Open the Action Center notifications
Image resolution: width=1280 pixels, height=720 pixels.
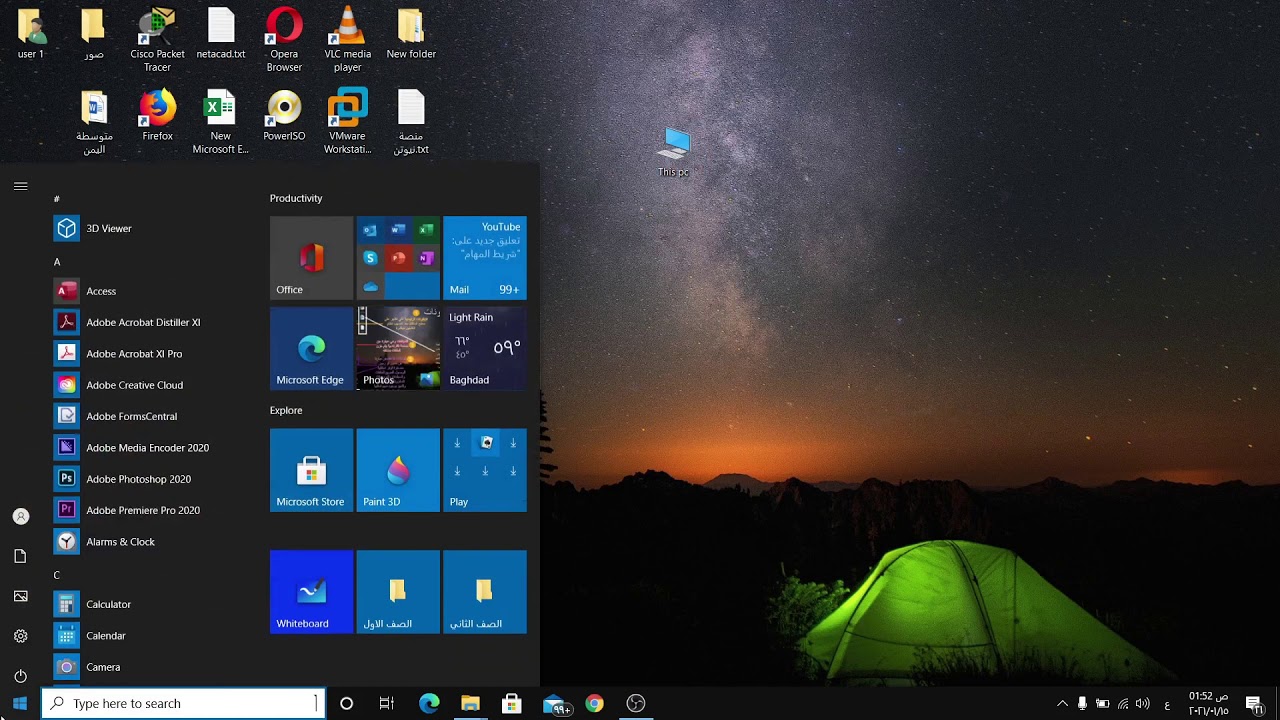point(1254,704)
